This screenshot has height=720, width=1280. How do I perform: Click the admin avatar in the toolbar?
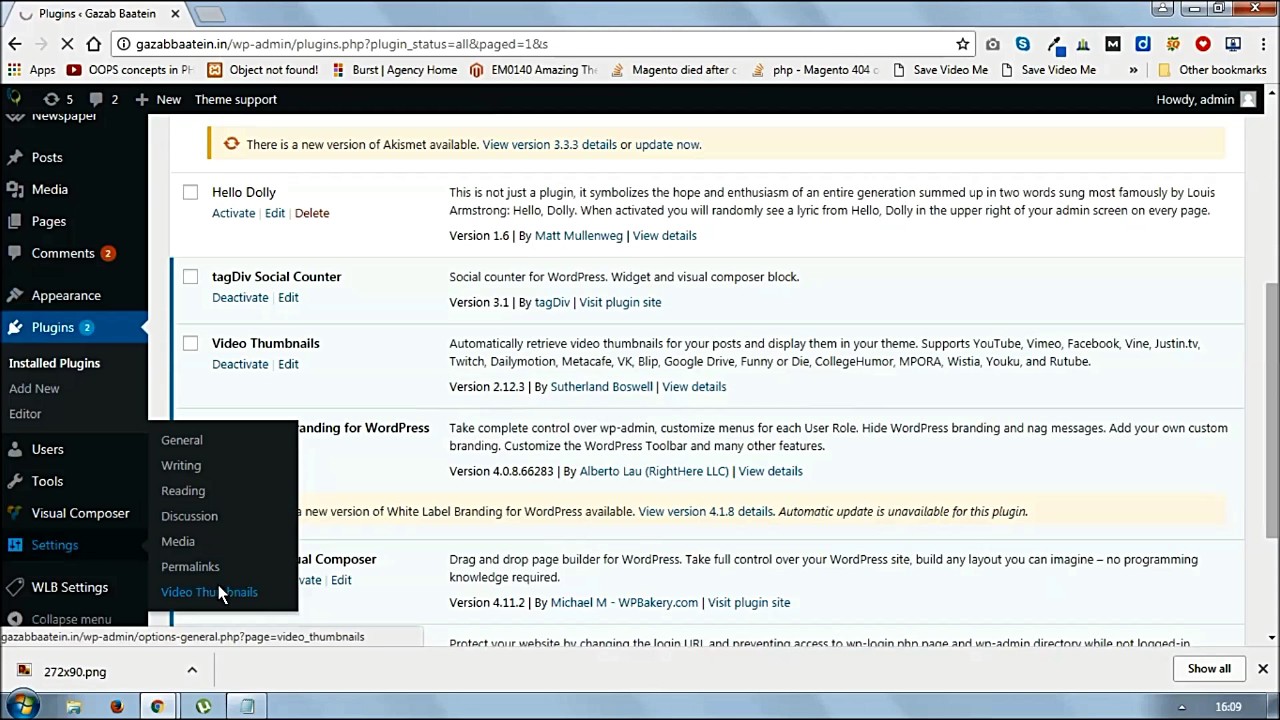click(1248, 99)
